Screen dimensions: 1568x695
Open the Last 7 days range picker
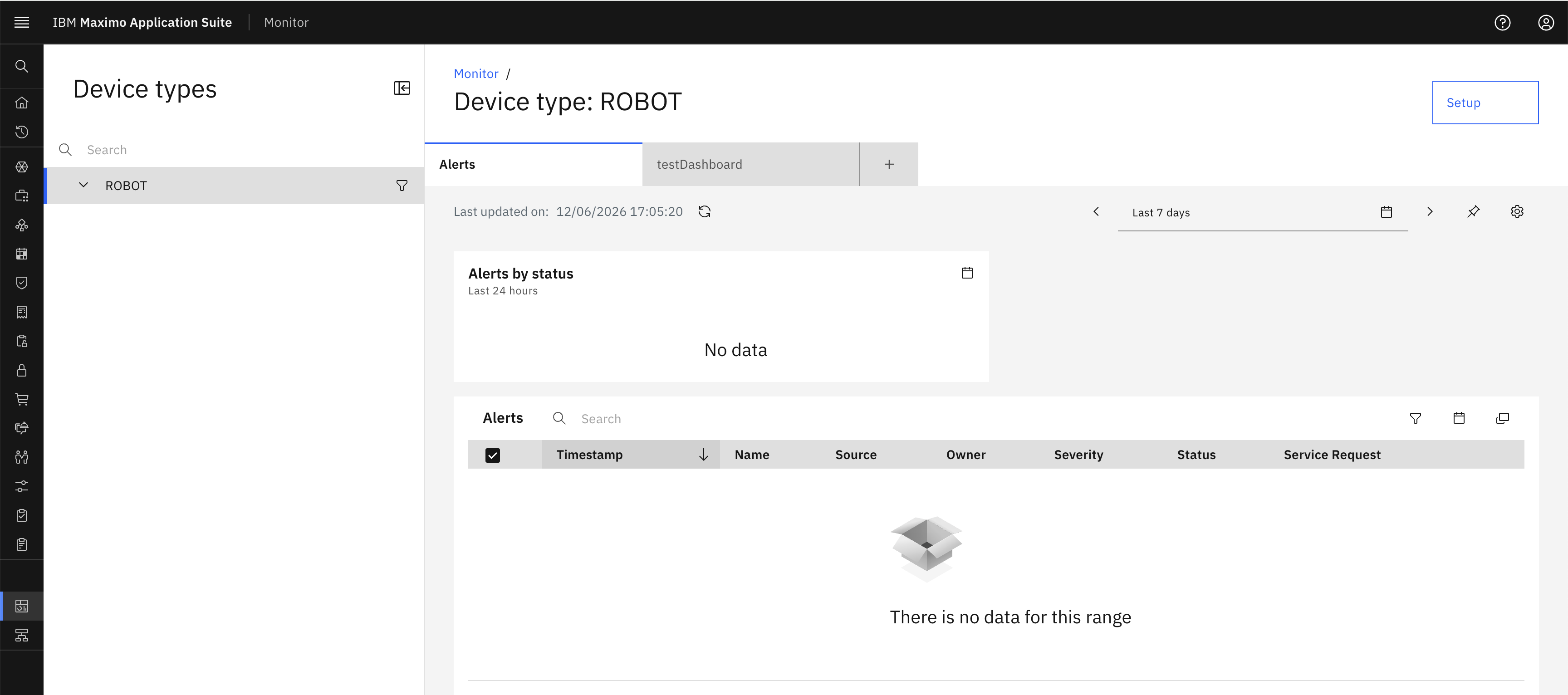[x=1263, y=212]
